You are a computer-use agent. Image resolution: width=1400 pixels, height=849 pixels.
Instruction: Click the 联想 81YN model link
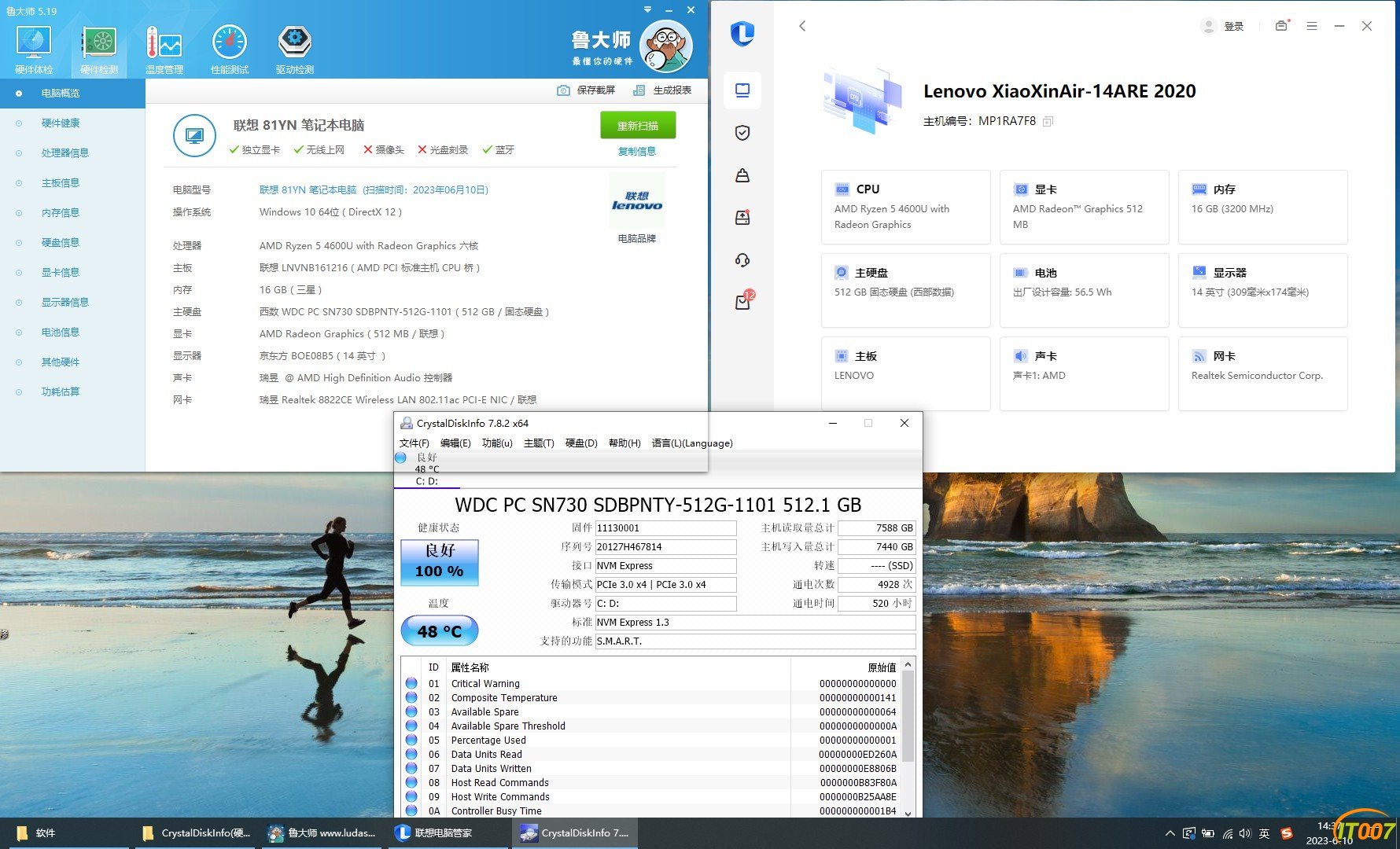coord(374,189)
